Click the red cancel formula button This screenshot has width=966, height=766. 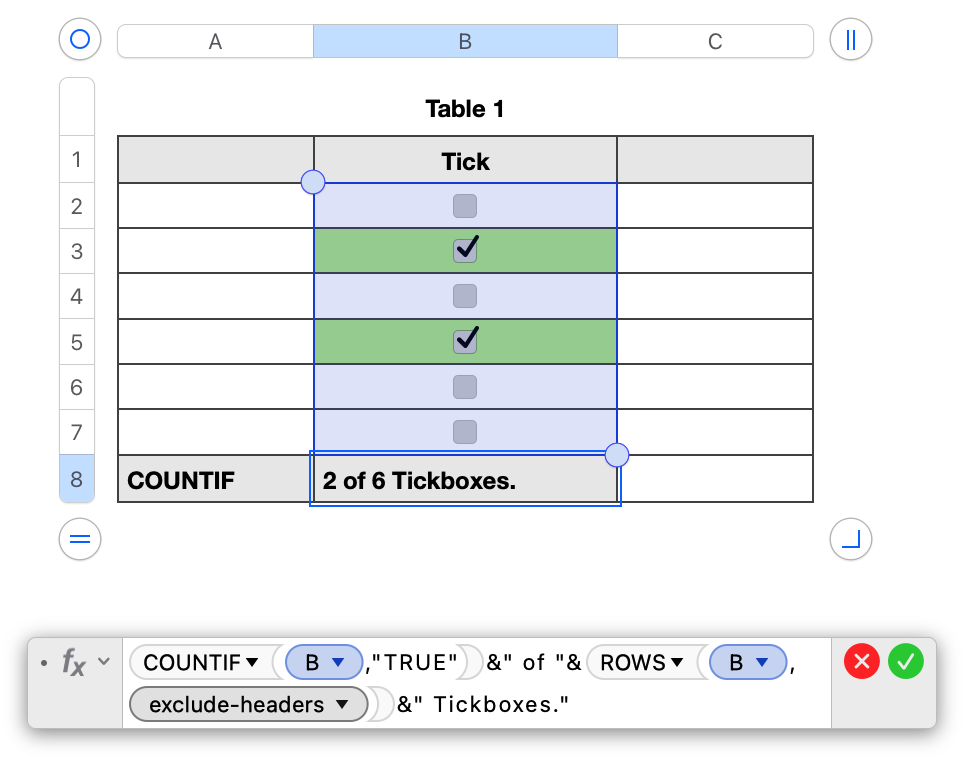(862, 661)
